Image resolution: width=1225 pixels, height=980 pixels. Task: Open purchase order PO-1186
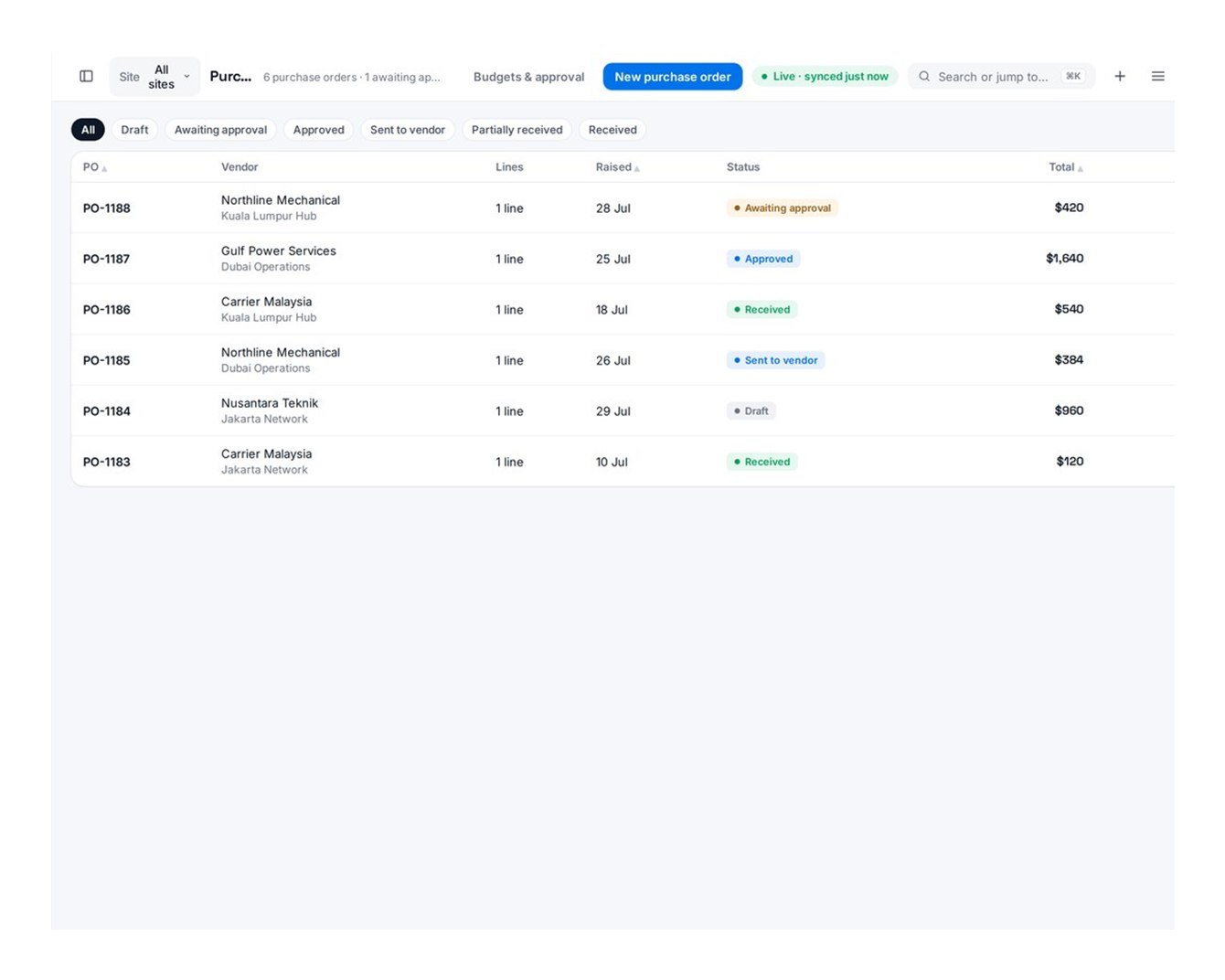pyautogui.click(x=107, y=310)
